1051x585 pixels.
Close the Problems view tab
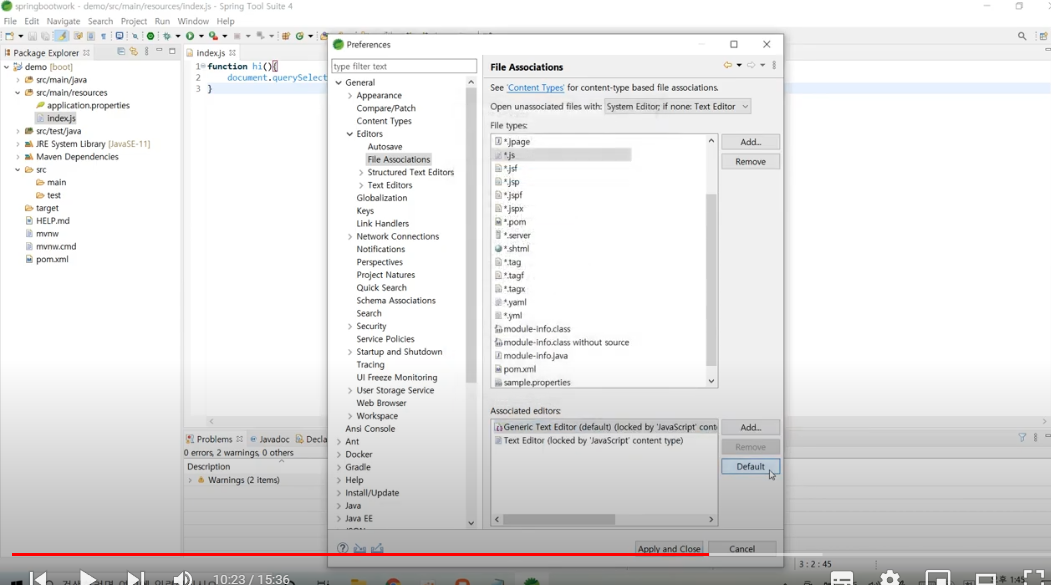pyautogui.click(x=239, y=439)
